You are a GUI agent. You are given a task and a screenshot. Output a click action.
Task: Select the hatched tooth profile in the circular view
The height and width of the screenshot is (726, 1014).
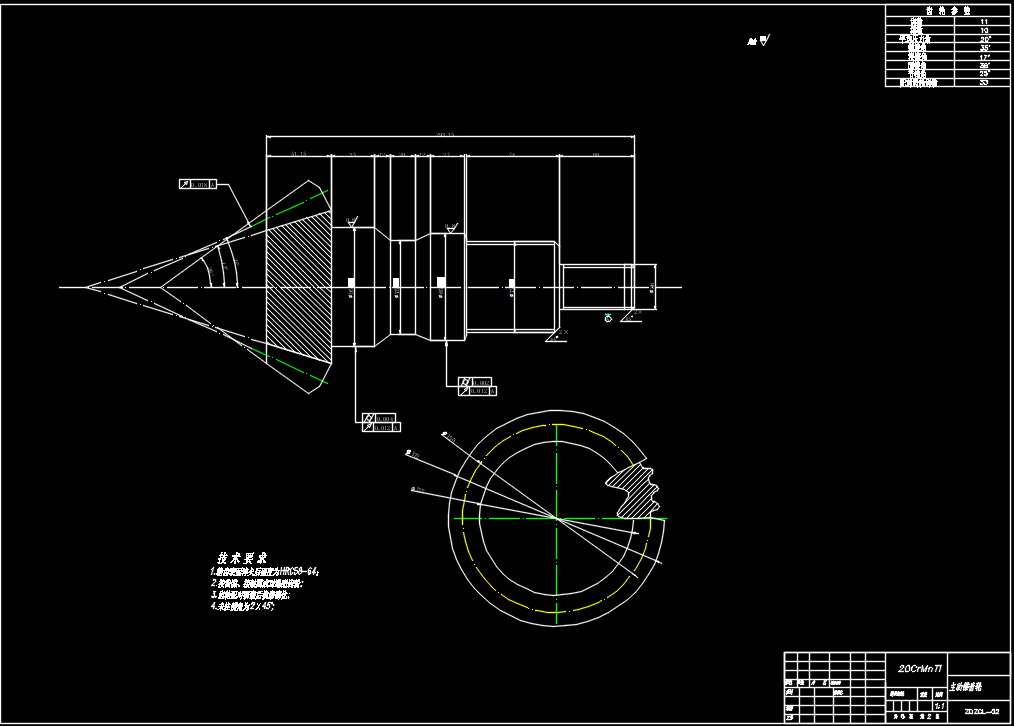[x=630, y=489]
